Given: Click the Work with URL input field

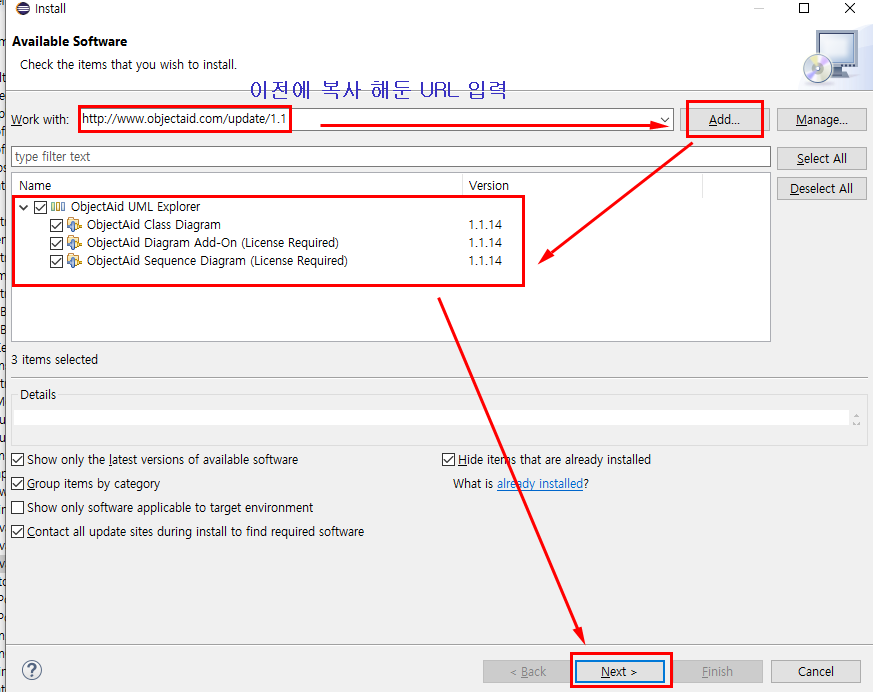Looking at the screenshot, I should 376,119.
